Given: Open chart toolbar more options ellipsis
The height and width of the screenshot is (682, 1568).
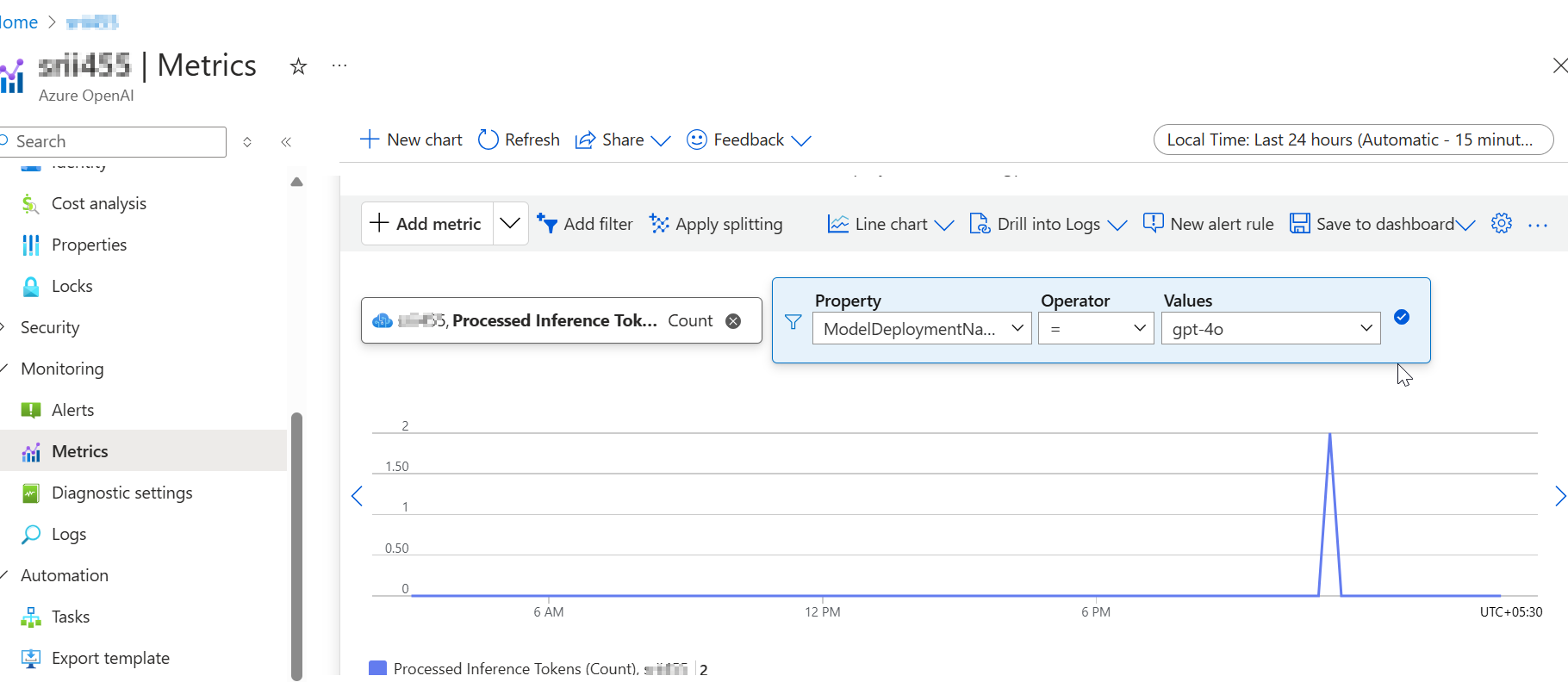Looking at the screenshot, I should coord(1538,225).
